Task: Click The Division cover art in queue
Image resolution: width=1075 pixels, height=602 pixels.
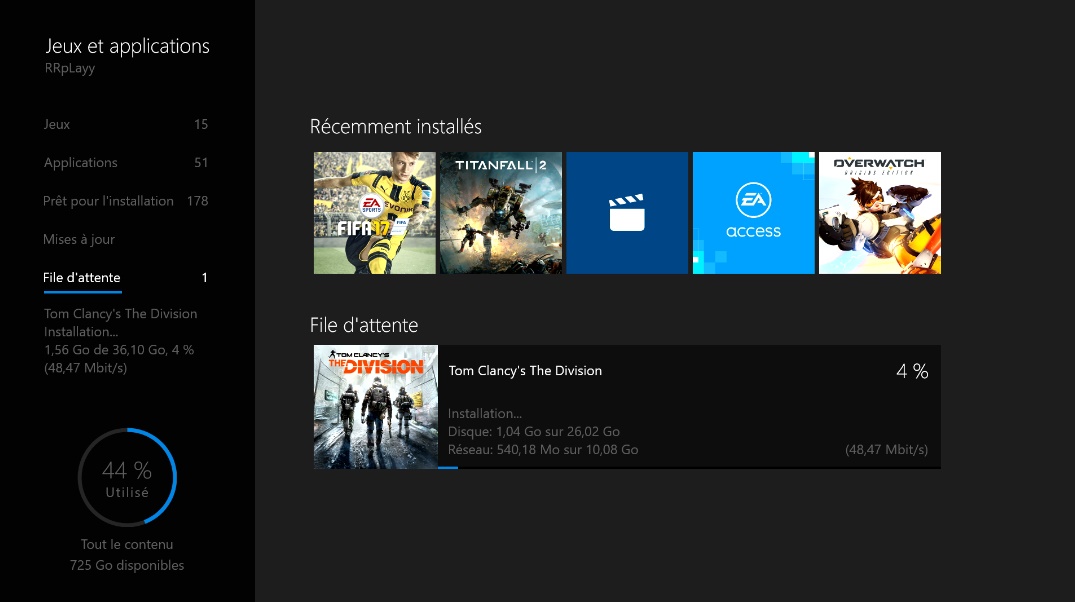Action: (x=376, y=407)
